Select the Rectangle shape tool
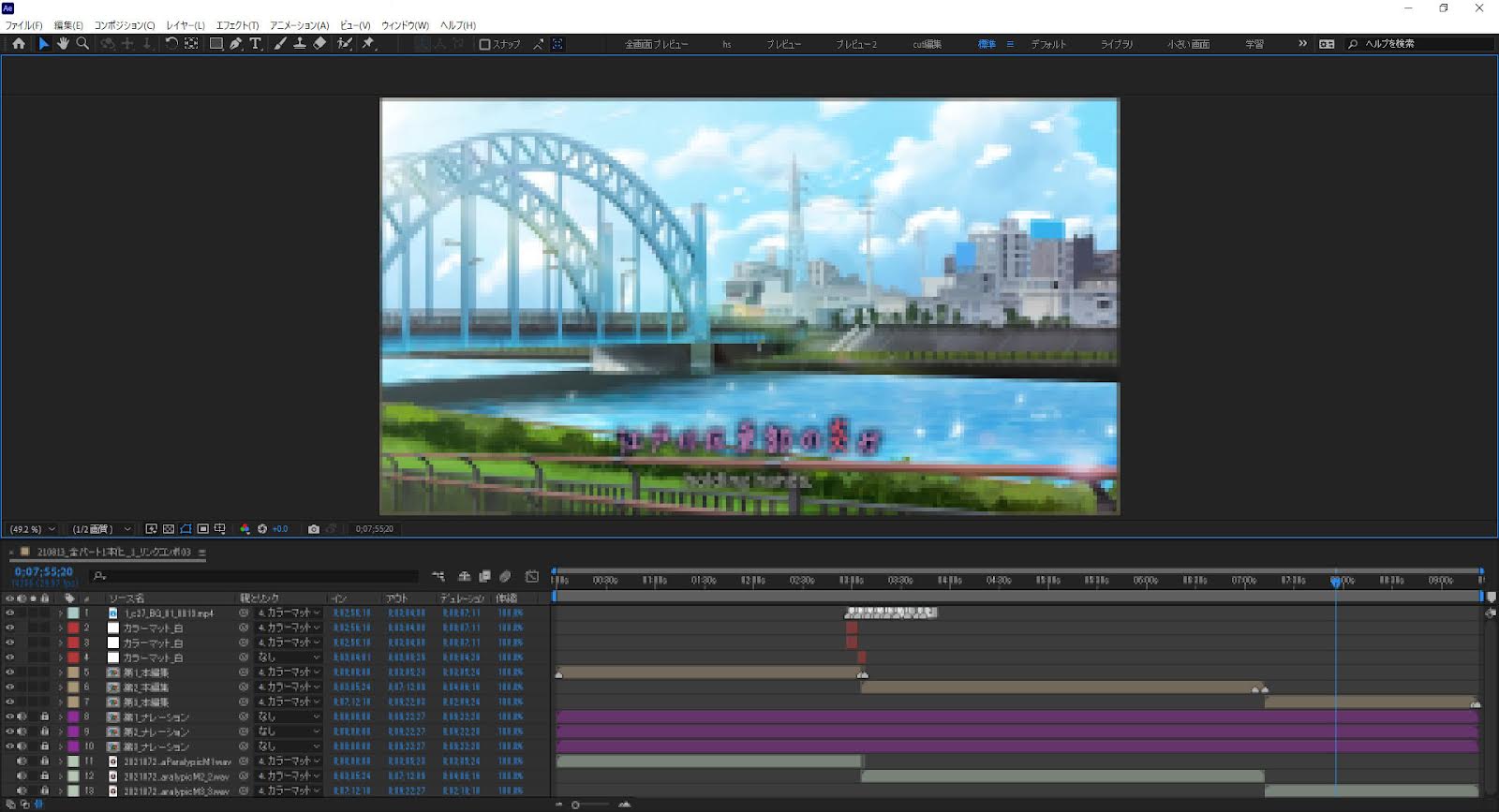 (x=215, y=44)
